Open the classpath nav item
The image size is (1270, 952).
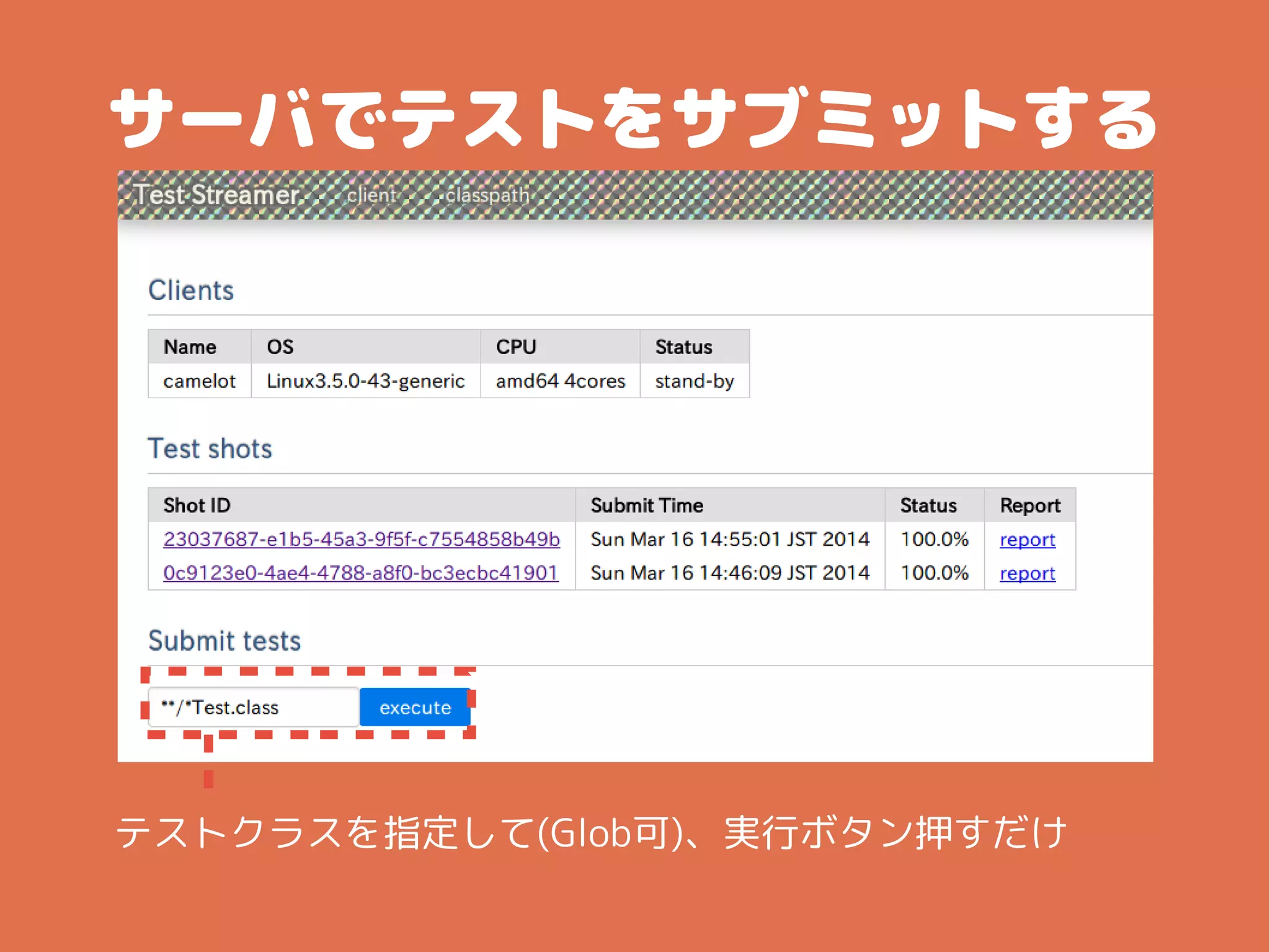click(x=487, y=195)
